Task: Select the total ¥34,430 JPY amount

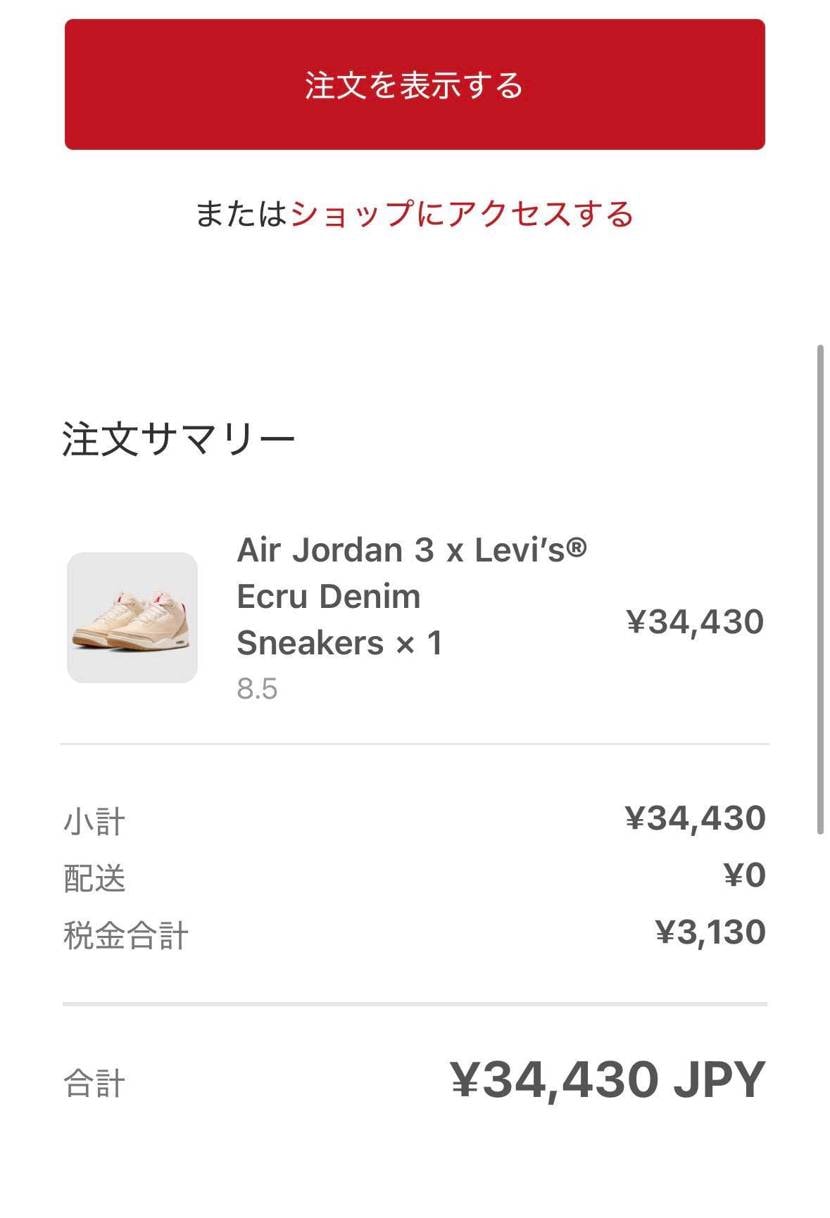Action: [608, 1079]
